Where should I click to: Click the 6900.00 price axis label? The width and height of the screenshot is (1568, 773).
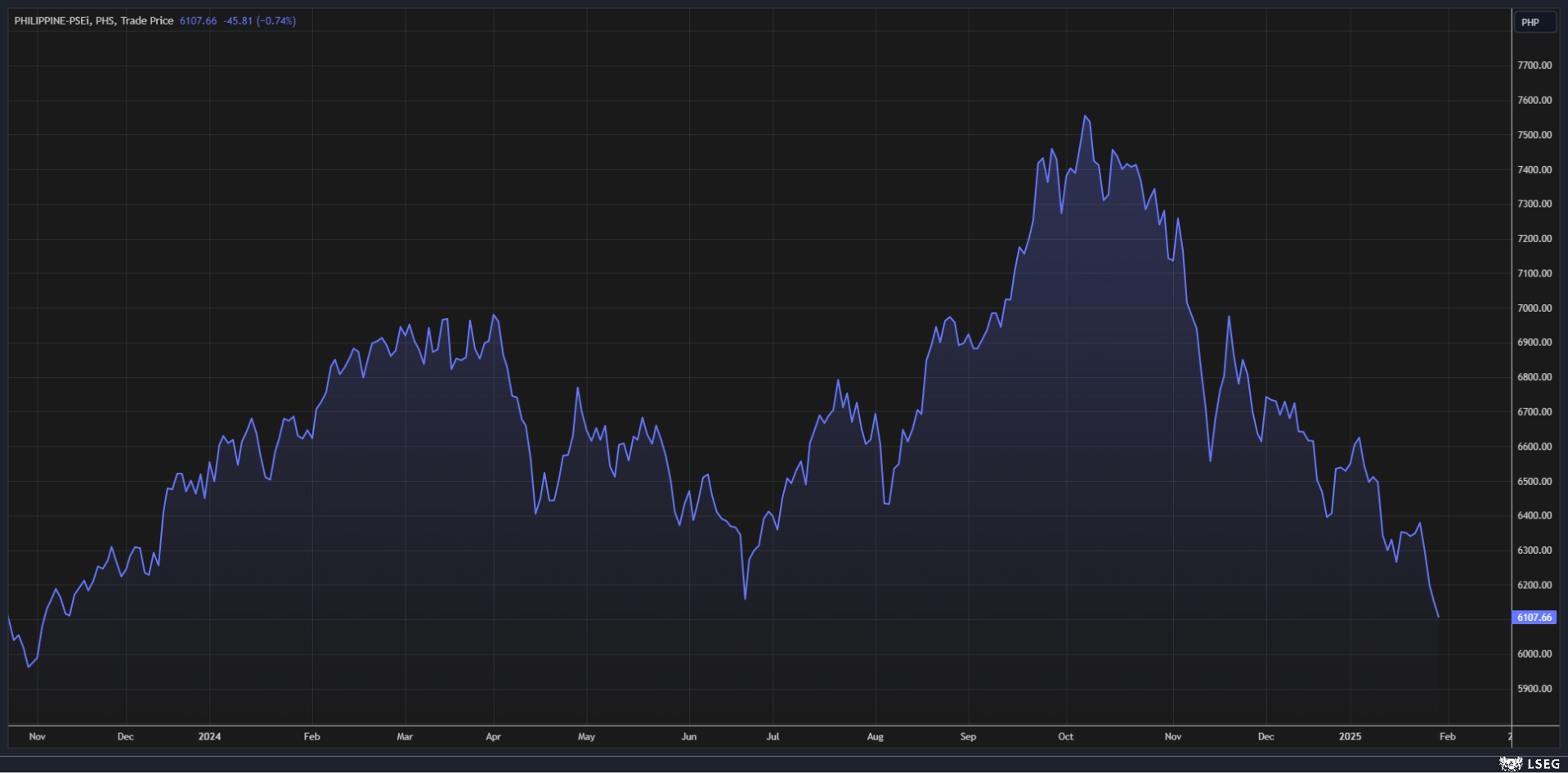coord(1534,343)
